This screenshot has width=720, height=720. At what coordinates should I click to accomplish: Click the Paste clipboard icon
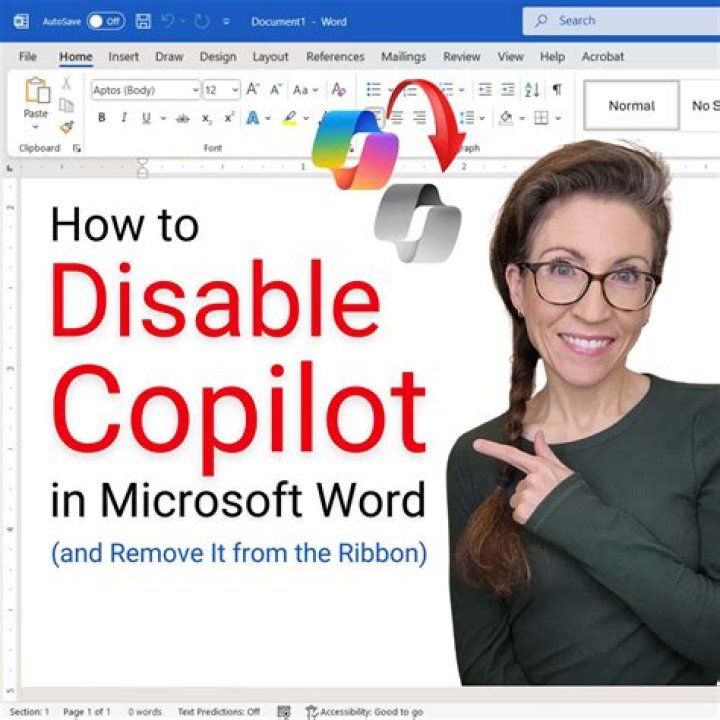tap(36, 90)
